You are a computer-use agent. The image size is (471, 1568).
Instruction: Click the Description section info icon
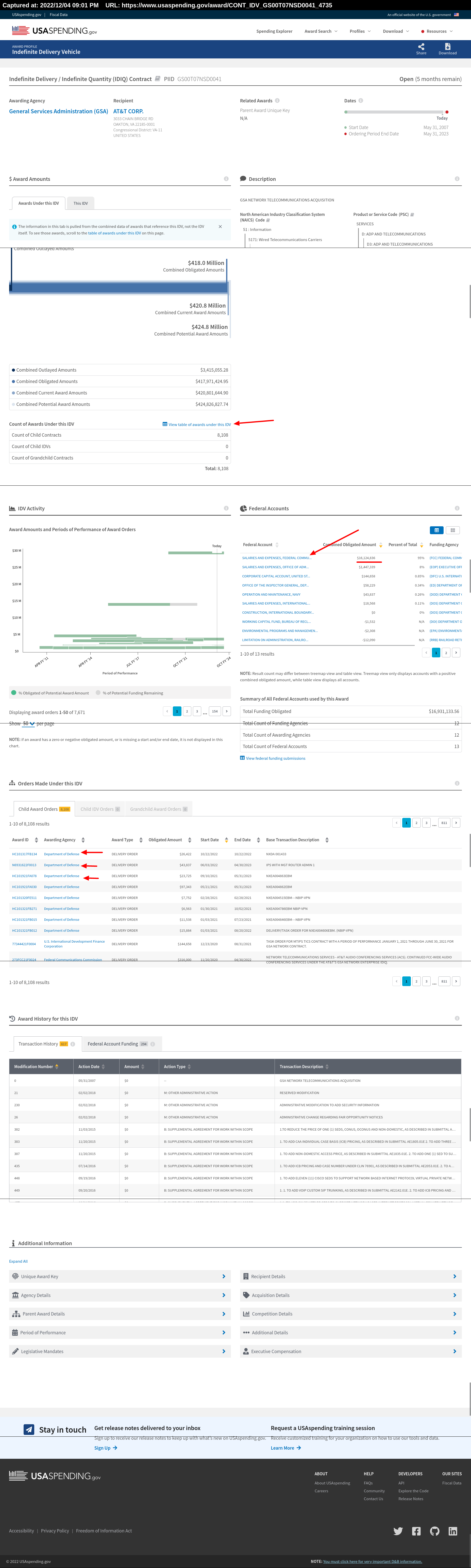click(457, 179)
